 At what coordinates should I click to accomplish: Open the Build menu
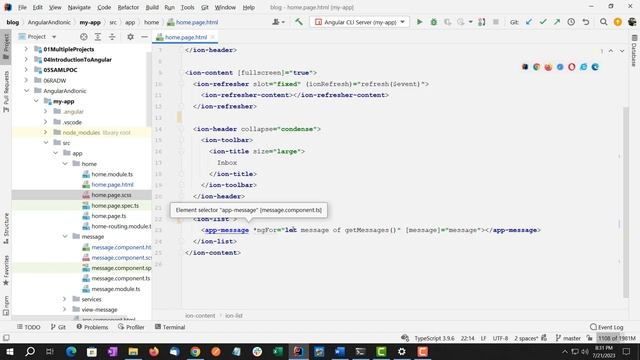(x=152, y=7)
